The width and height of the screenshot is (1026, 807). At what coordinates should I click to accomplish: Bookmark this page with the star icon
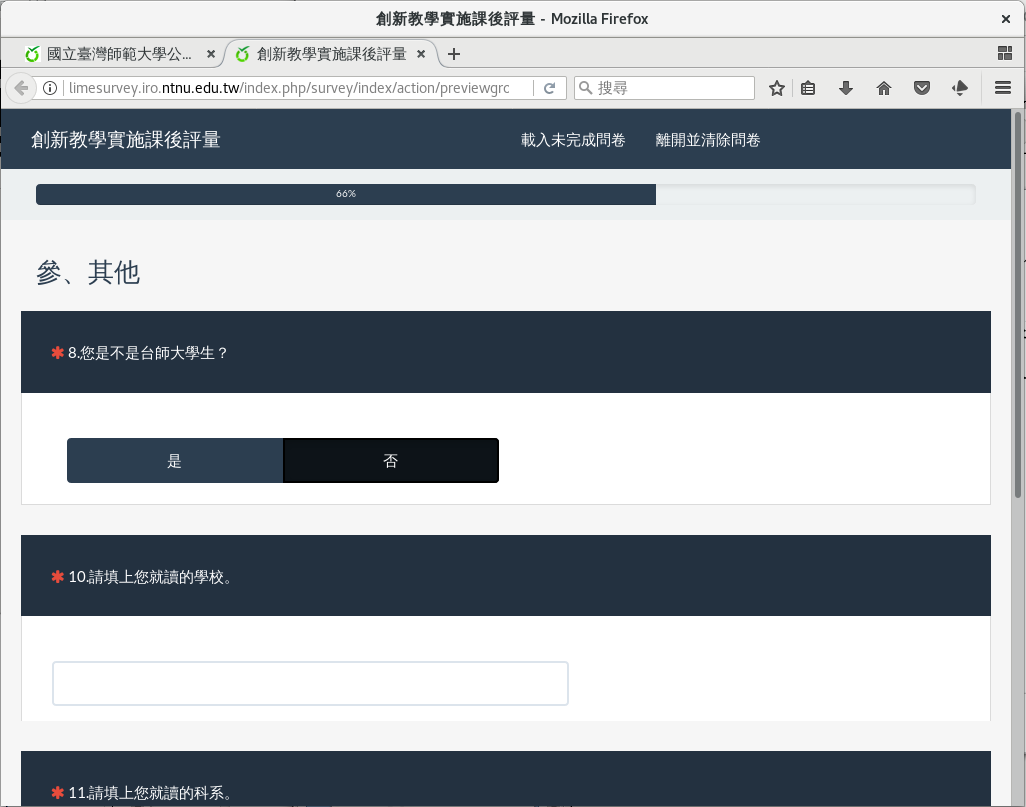[777, 88]
